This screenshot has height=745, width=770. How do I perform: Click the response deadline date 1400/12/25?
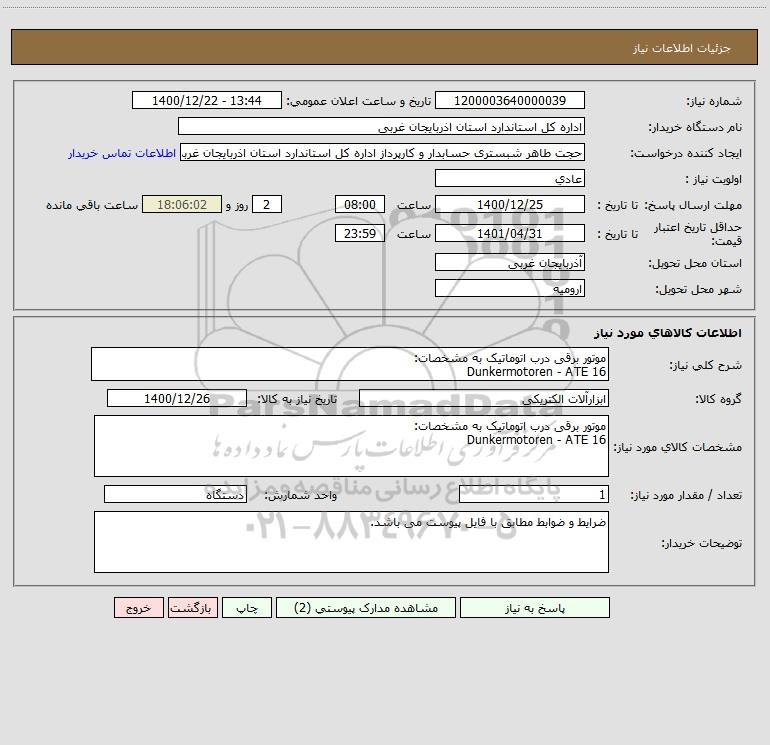(x=510, y=204)
